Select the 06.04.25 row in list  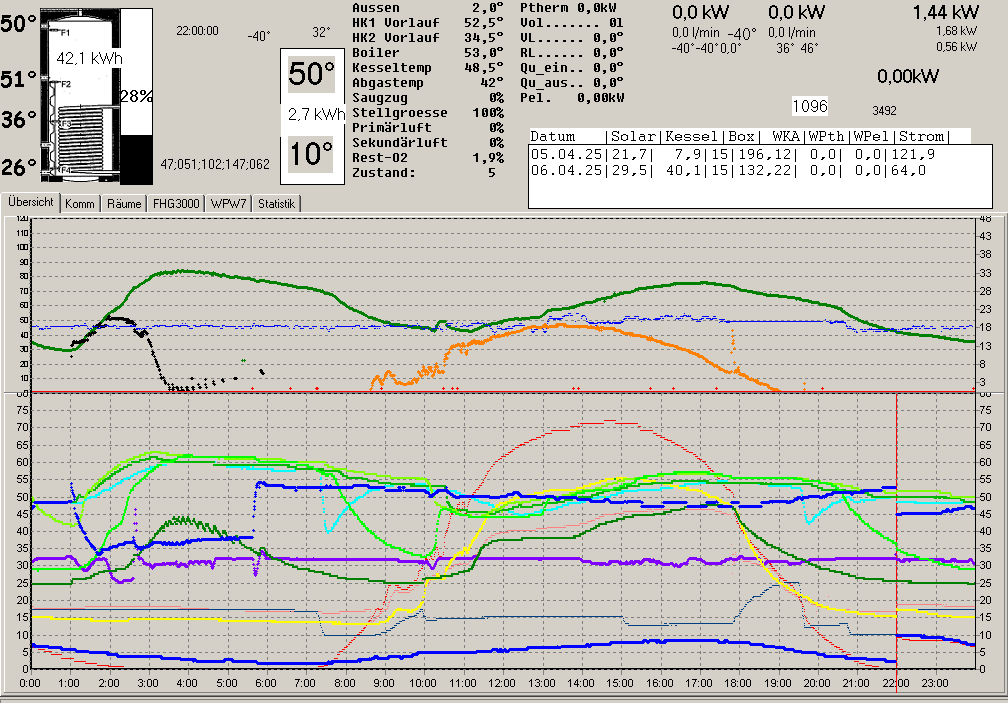point(740,170)
